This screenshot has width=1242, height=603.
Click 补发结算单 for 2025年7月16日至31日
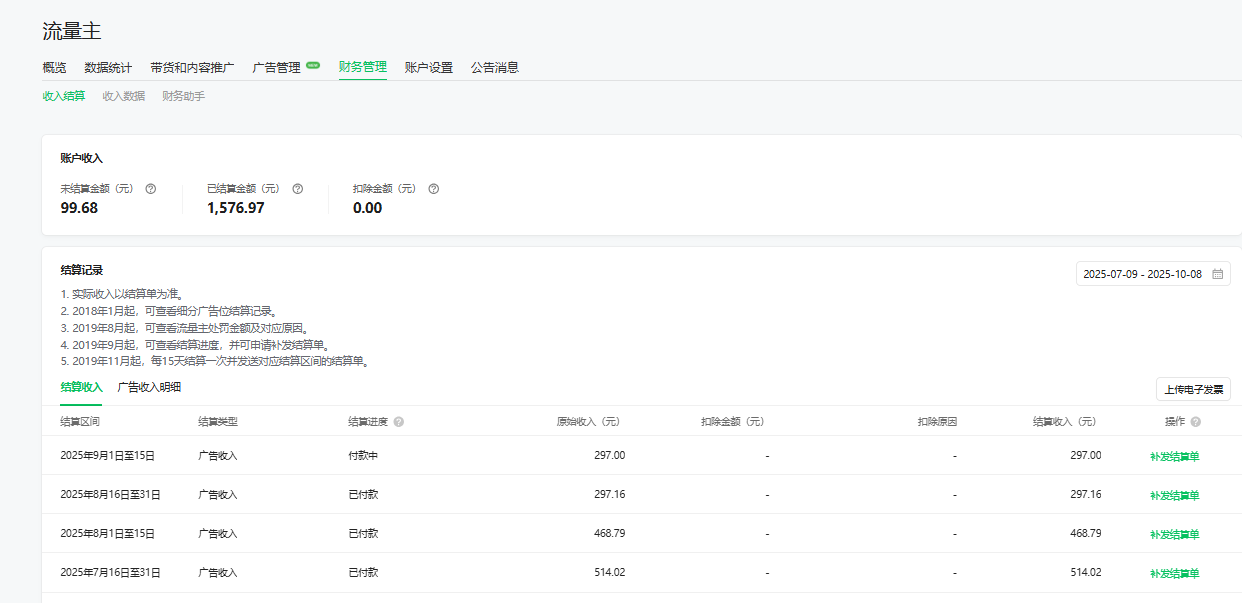click(1174, 573)
